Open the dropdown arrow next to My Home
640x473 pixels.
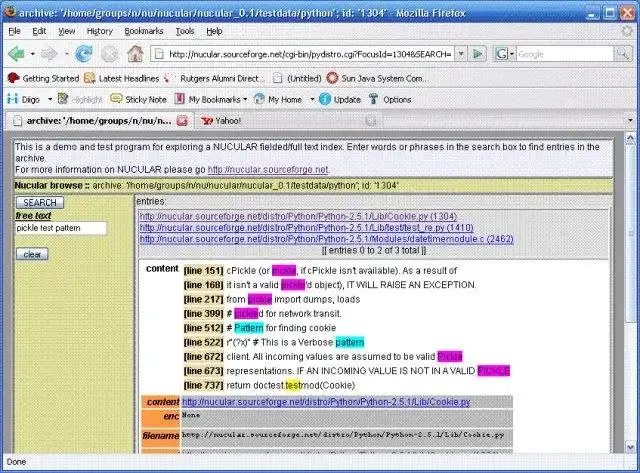pyautogui.click(x=312, y=99)
